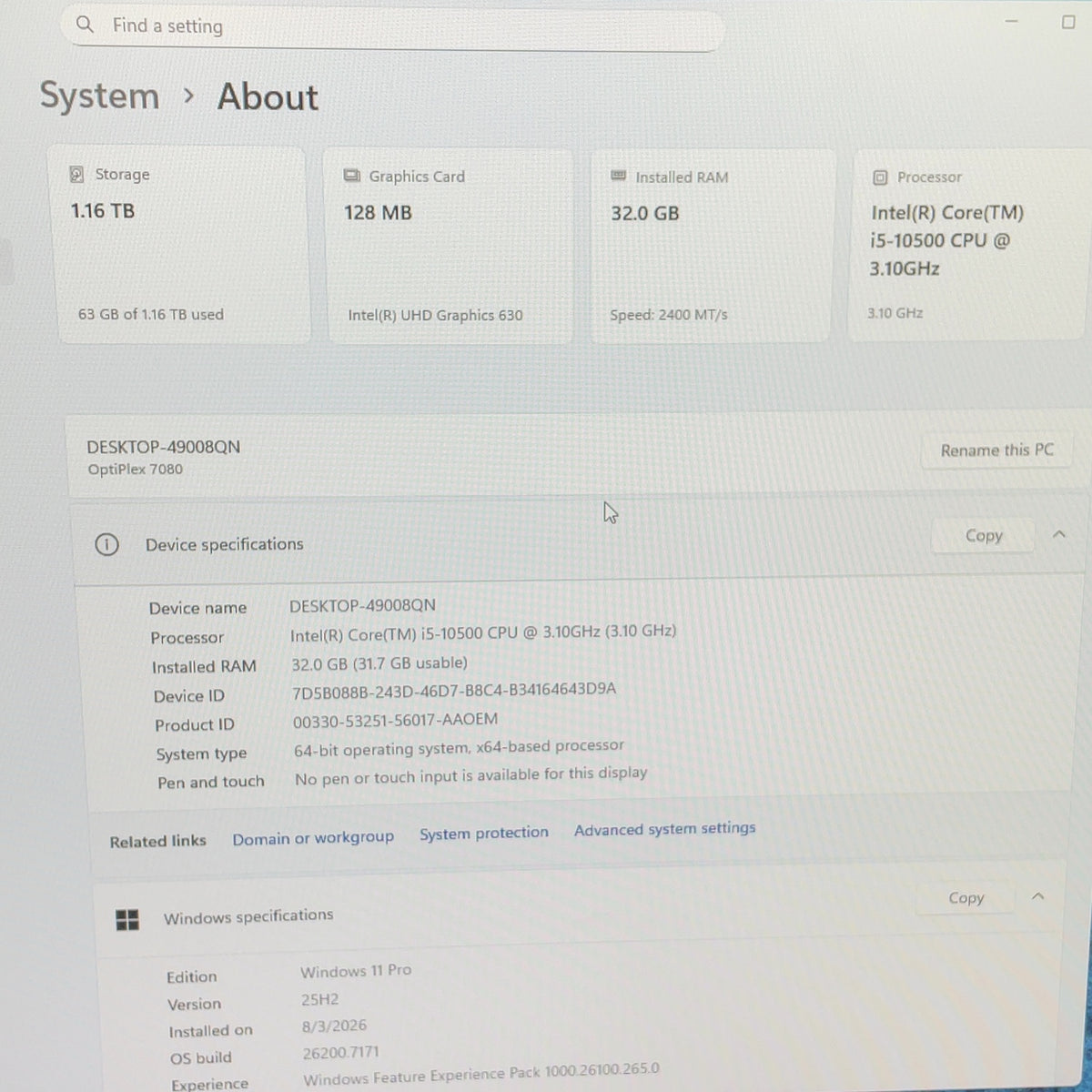Open Domain or workgroup link
Screen dimensions: 1092x1092
tap(313, 838)
